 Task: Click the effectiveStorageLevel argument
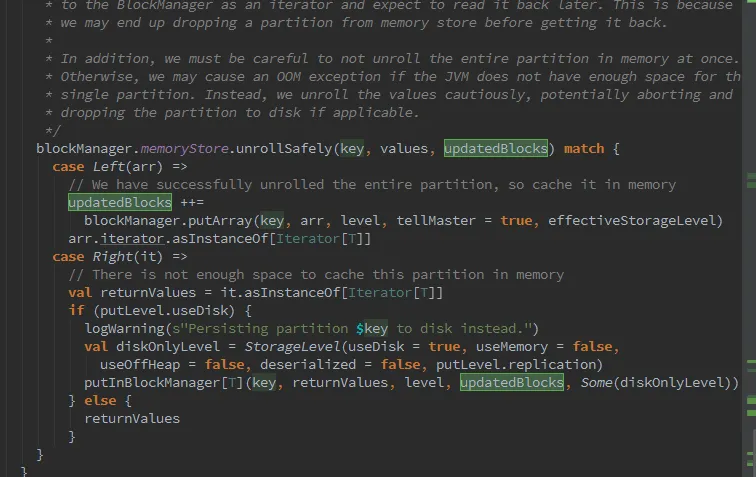click(x=632, y=220)
